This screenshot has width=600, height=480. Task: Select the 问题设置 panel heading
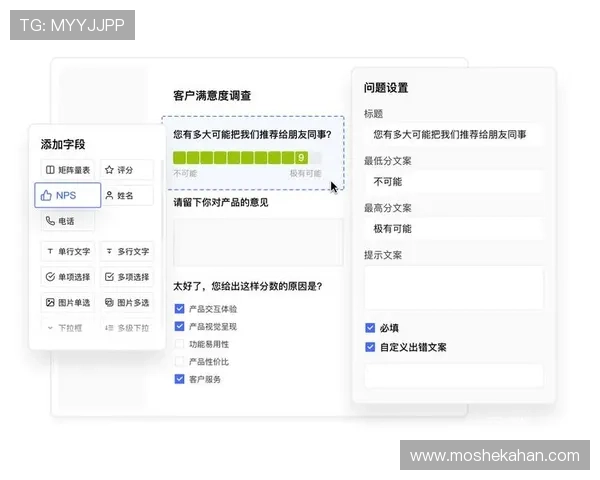click(386, 88)
